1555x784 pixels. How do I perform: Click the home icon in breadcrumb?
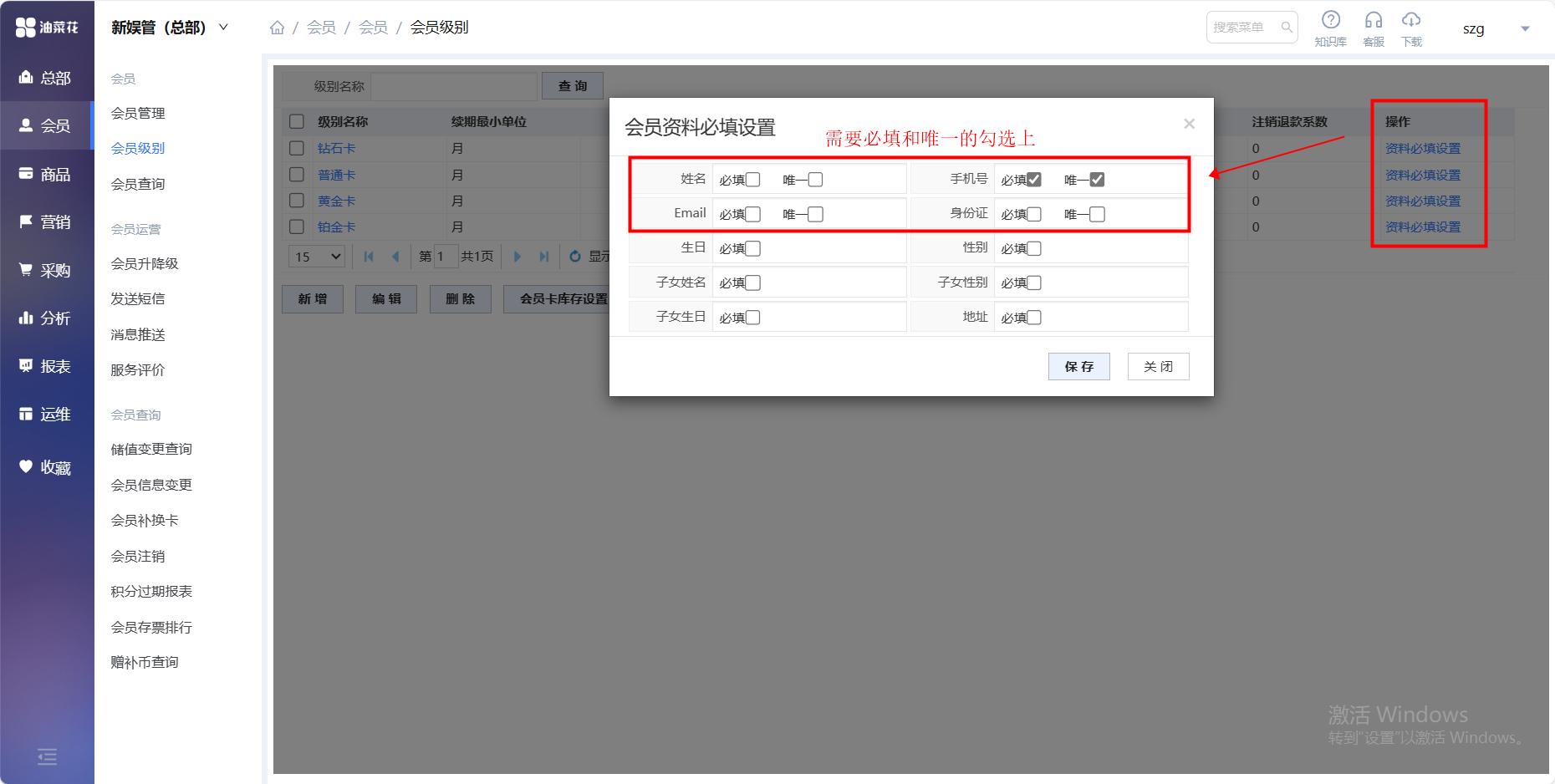pyautogui.click(x=278, y=28)
